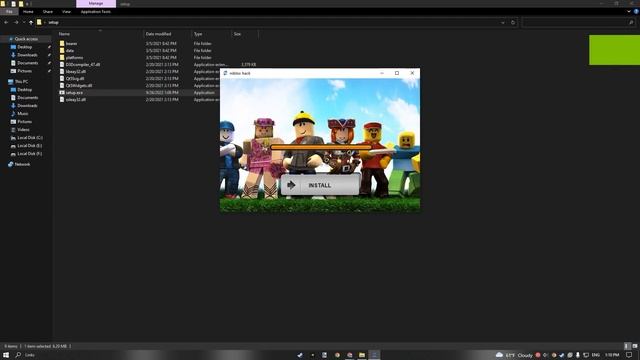Go back with the Back arrow
Screen dimensions: 640x360
point(6,22)
